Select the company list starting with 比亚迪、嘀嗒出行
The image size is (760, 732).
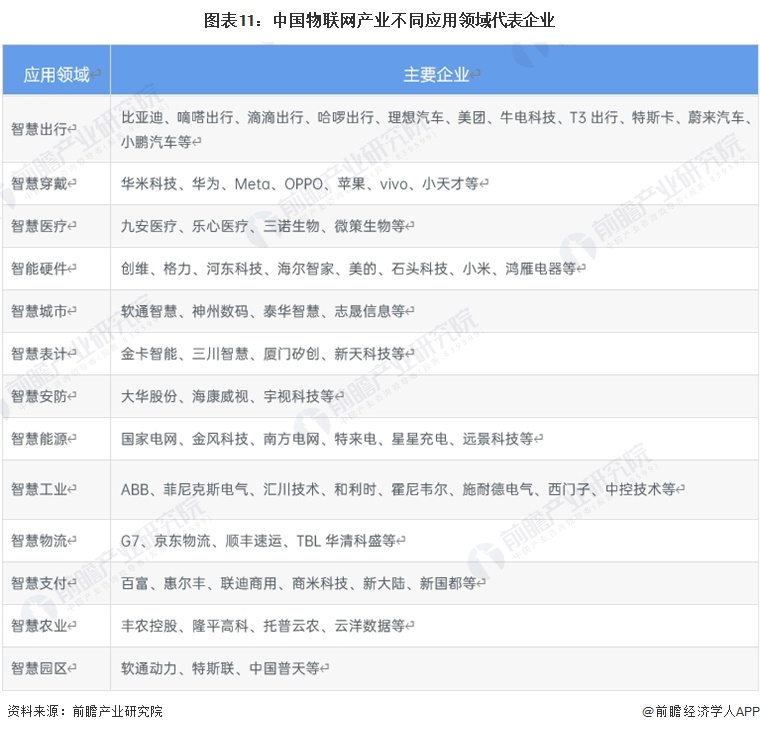pyautogui.click(x=436, y=129)
